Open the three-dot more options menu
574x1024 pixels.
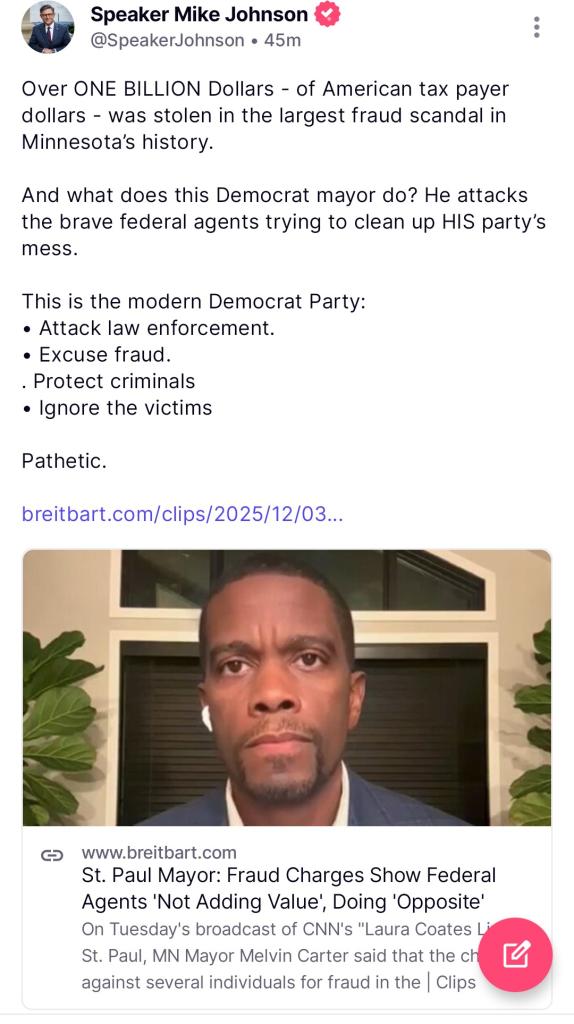click(536, 27)
